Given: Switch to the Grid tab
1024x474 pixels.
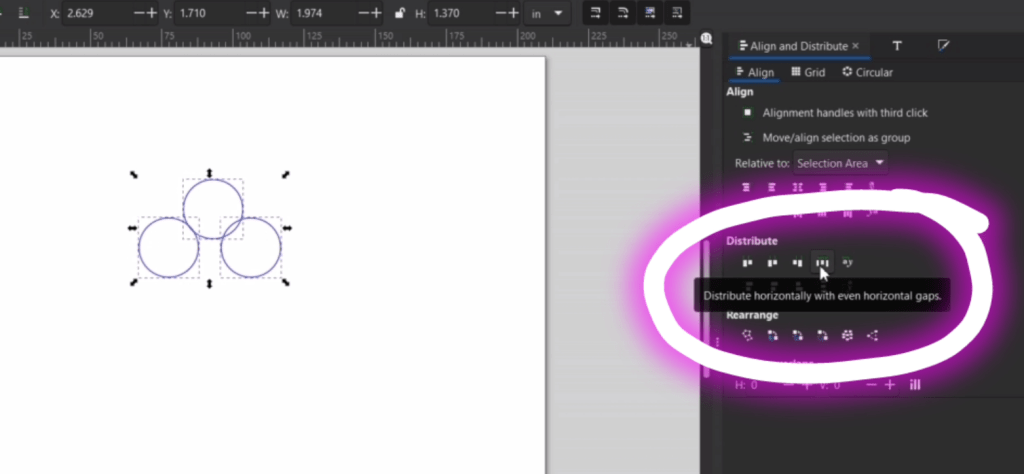Looking at the screenshot, I should coord(808,72).
